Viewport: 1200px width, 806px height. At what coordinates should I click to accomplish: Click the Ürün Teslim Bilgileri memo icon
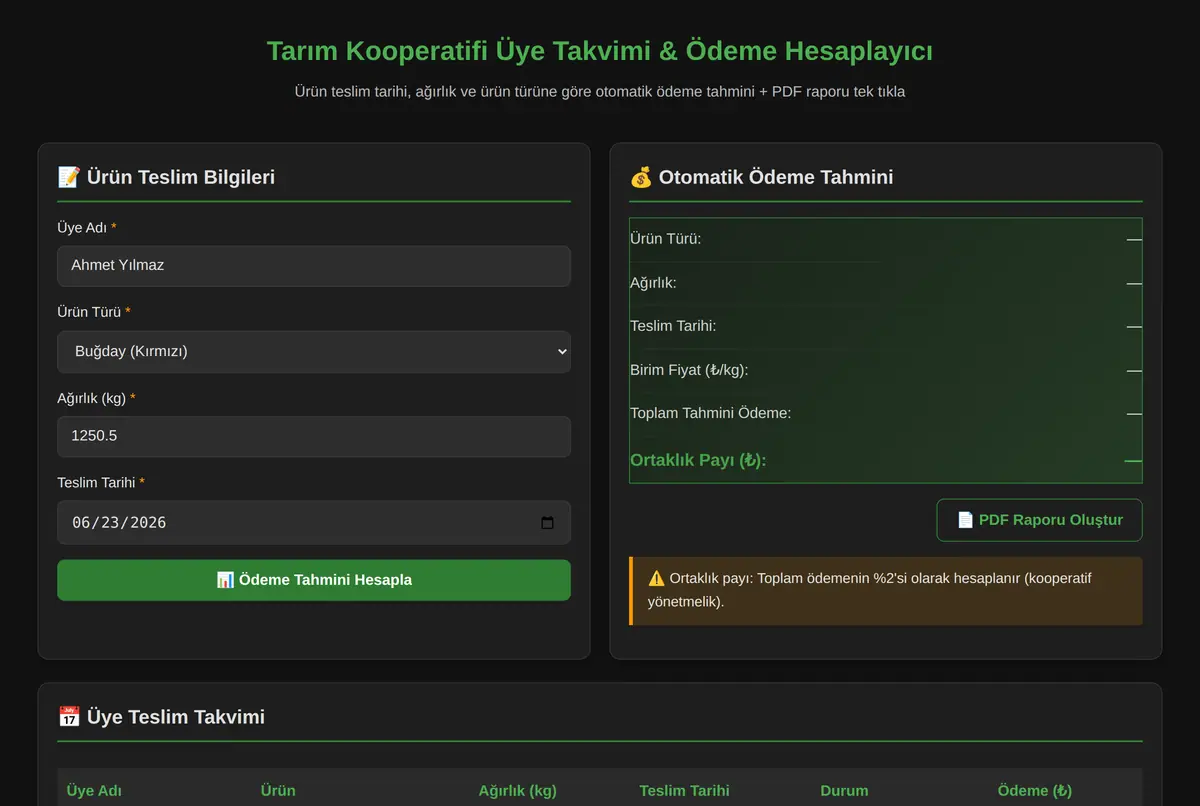pos(68,177)
